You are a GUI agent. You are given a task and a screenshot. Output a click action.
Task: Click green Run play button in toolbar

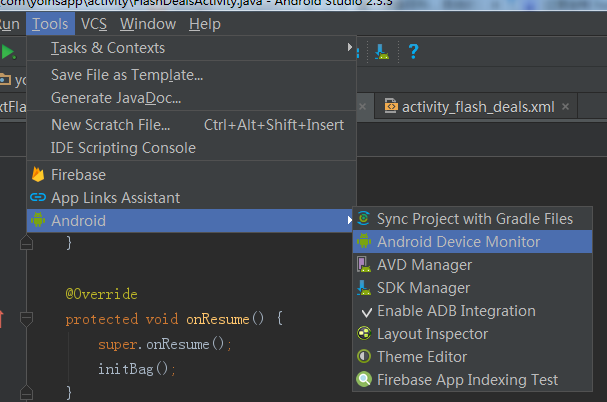[8, 52]
